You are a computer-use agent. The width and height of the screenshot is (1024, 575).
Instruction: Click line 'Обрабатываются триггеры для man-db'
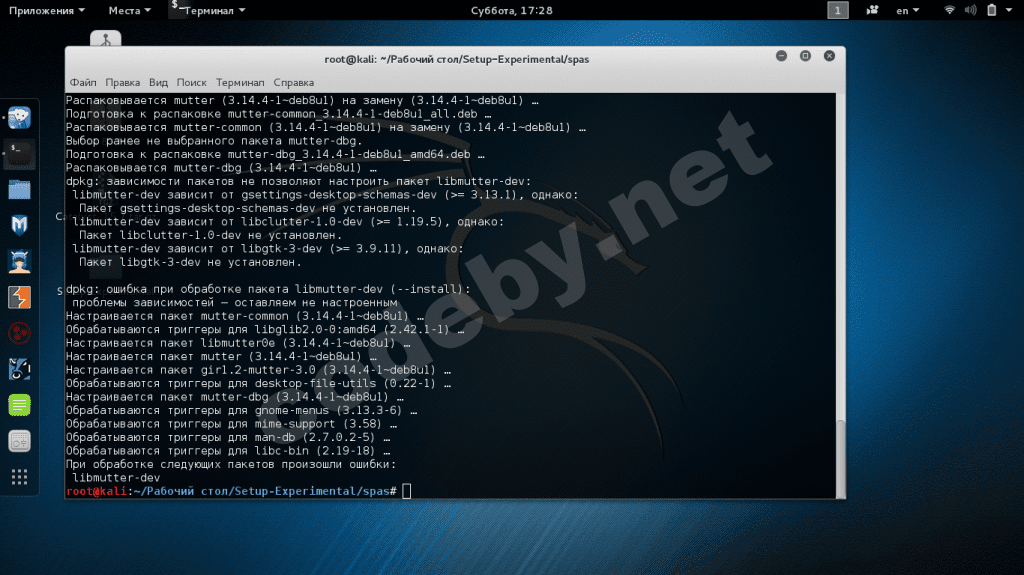coord(228,437)
